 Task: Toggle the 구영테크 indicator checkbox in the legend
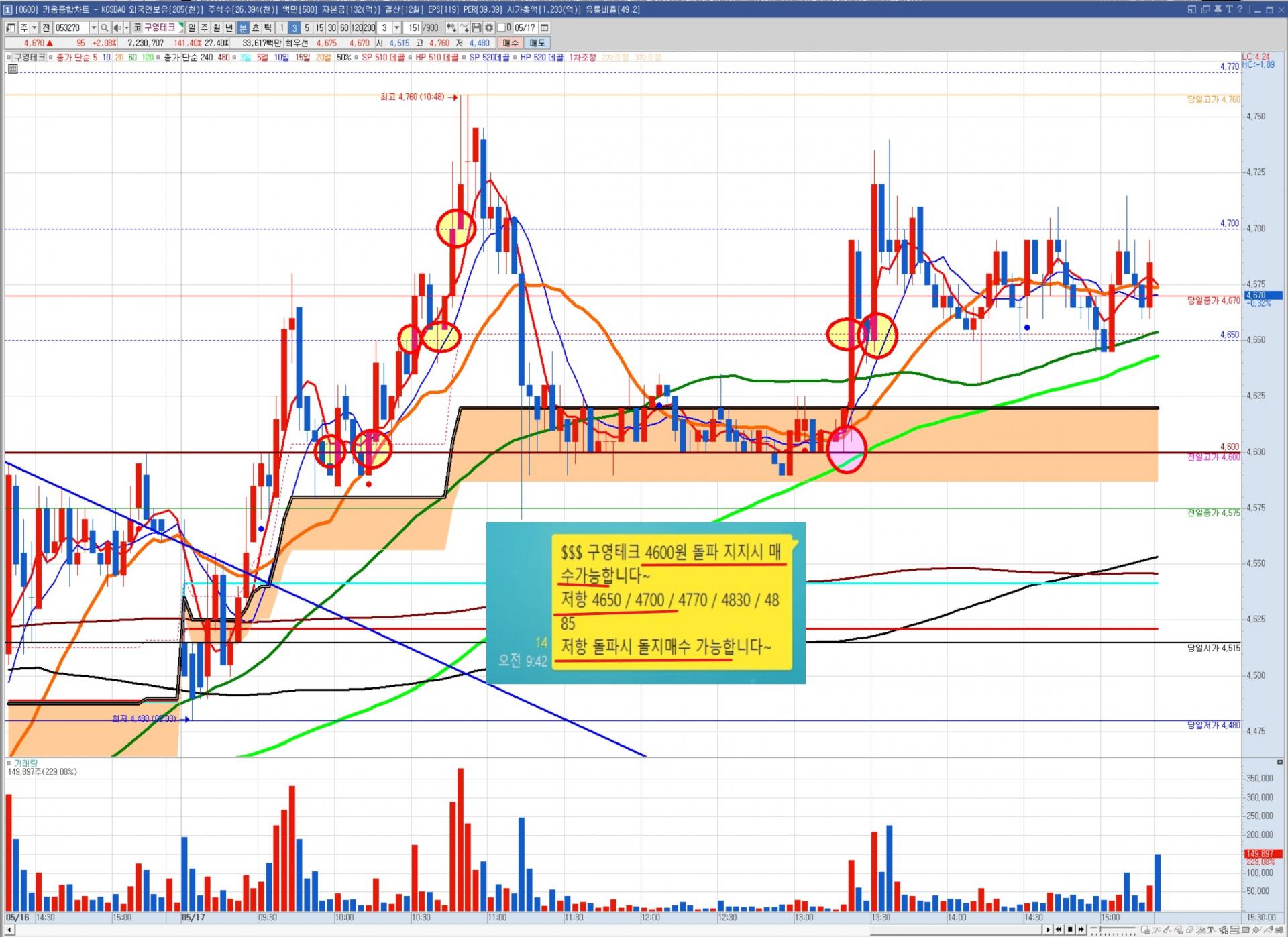(x=9, y=58)
